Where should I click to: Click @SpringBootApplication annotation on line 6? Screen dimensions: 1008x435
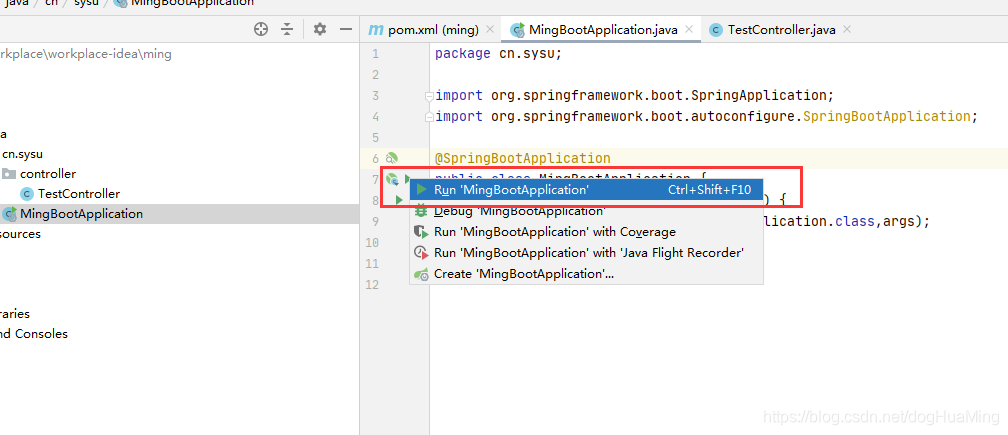pos(523,158)
